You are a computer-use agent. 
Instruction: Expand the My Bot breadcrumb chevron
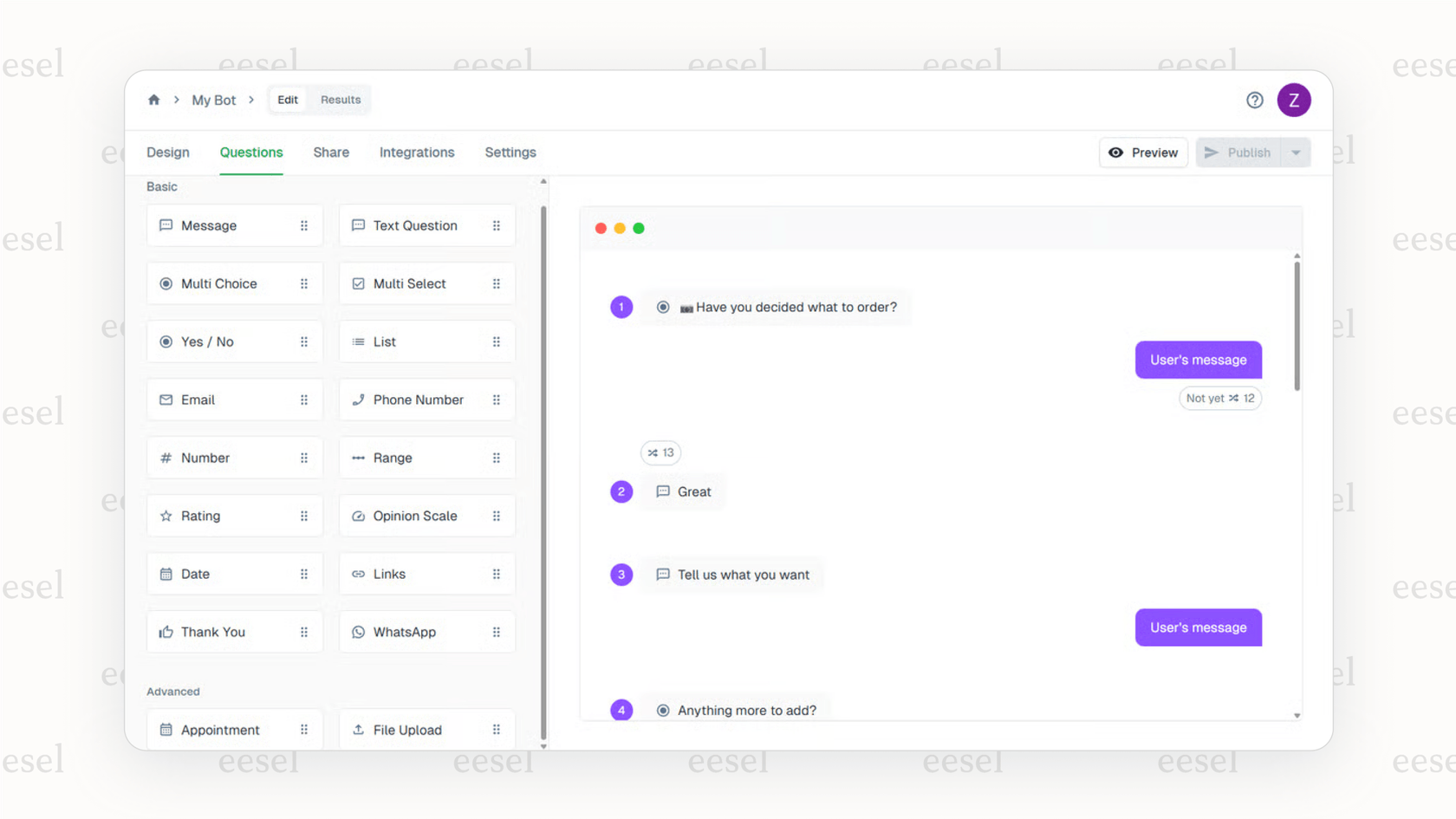pyautogui.click(x=250, y=100)
